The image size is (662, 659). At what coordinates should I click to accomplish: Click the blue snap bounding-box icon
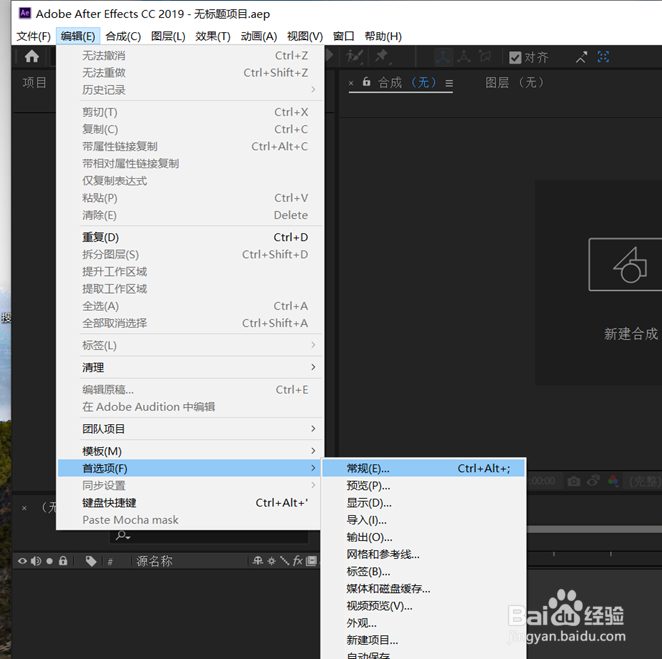(x=603, y=57)
